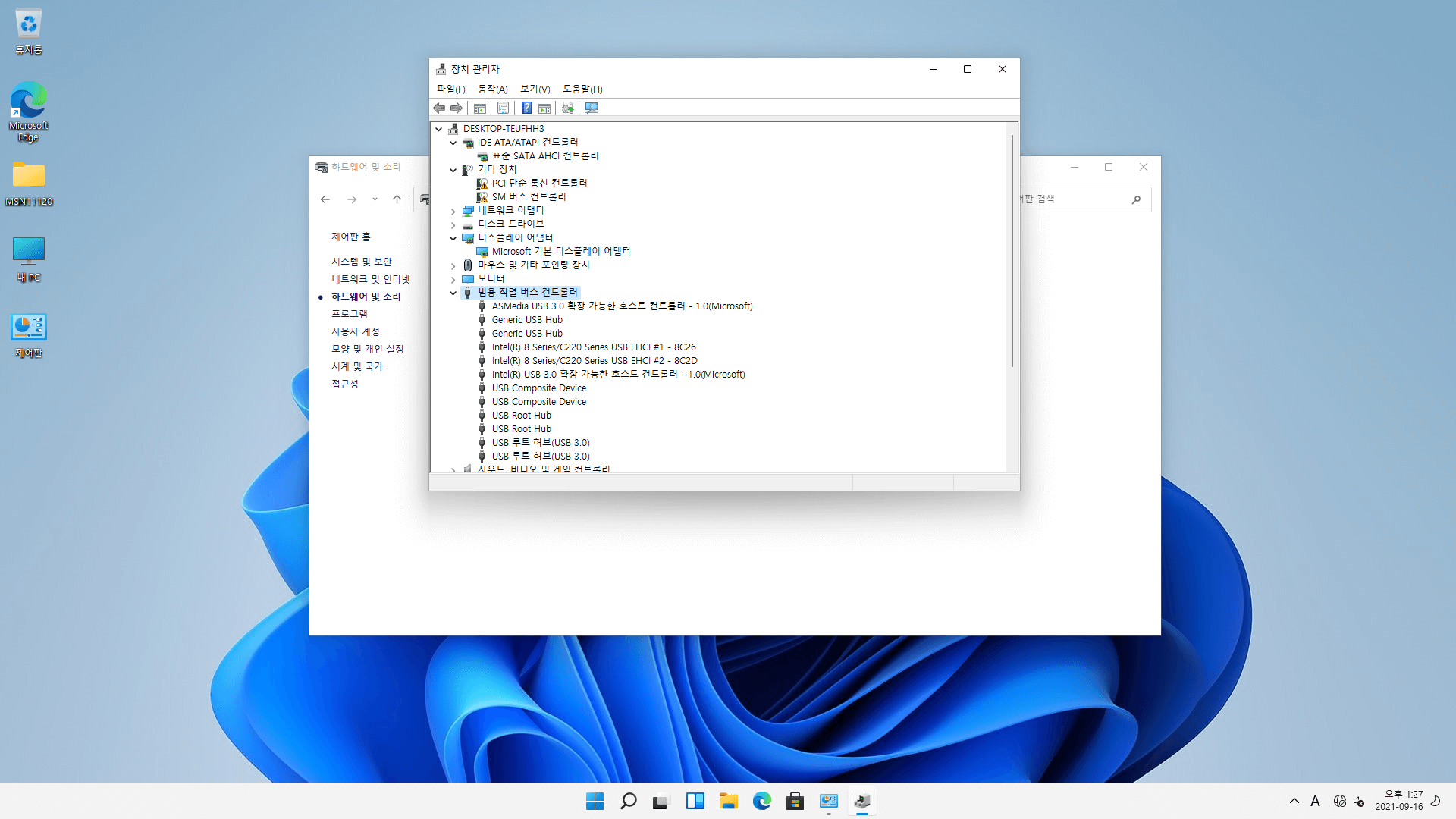Expand the 모니터 category
The width and height of the screenshot is (1456, 819).
tap(453, 279)
